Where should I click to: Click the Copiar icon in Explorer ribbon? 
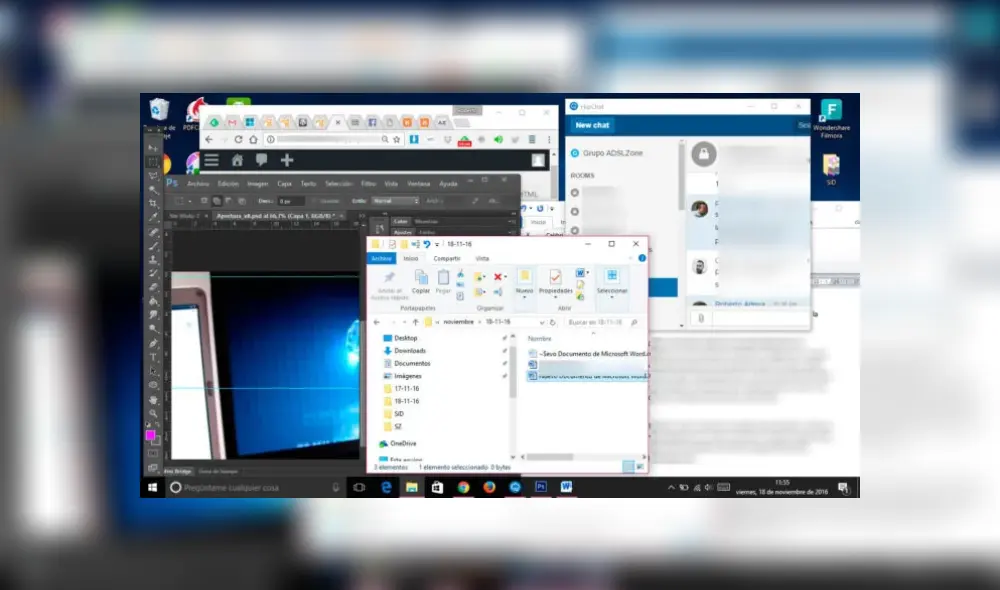coord(421,279)
